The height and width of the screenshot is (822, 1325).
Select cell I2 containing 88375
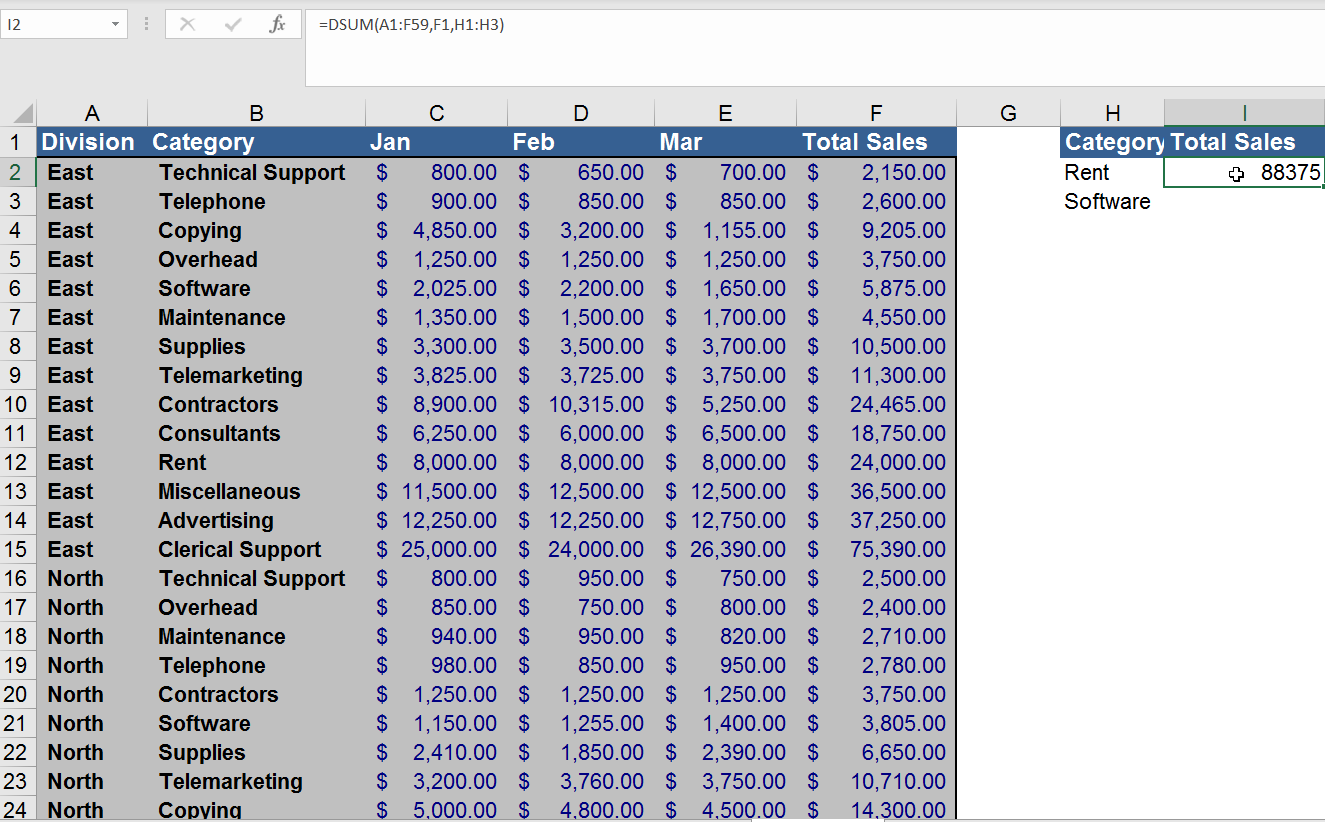(1244, 173)
